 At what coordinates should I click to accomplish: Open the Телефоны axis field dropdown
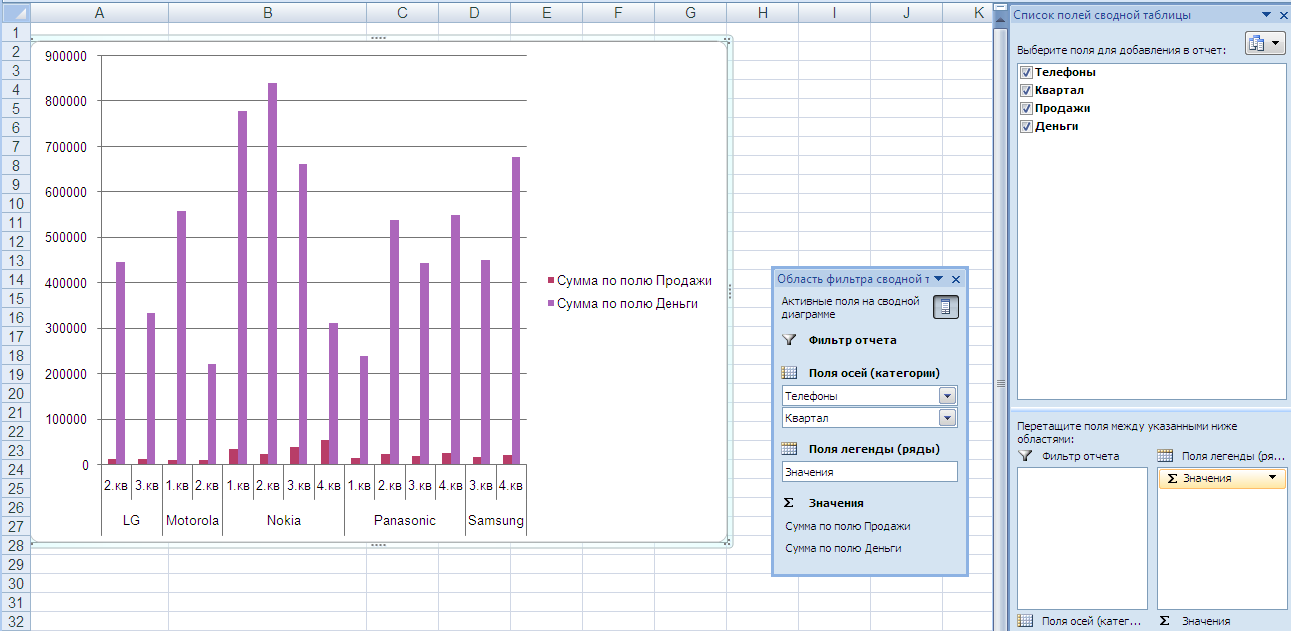(x=948, y=396)
